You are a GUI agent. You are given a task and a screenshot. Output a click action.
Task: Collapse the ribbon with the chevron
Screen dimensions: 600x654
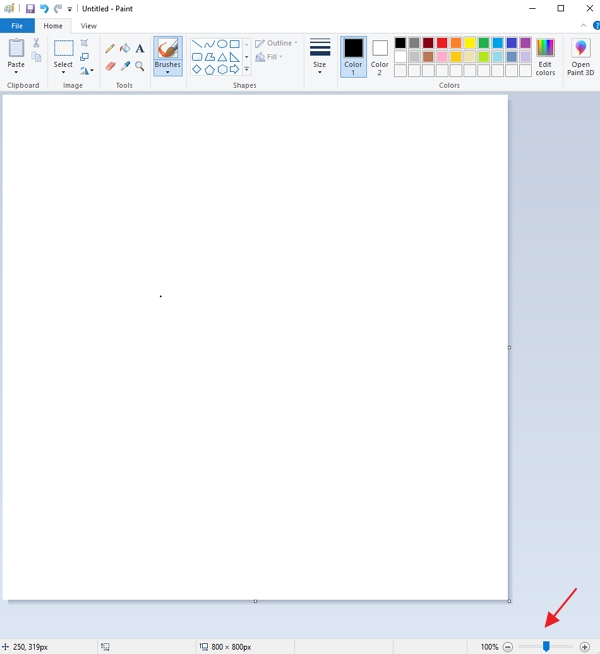(583, 25)
